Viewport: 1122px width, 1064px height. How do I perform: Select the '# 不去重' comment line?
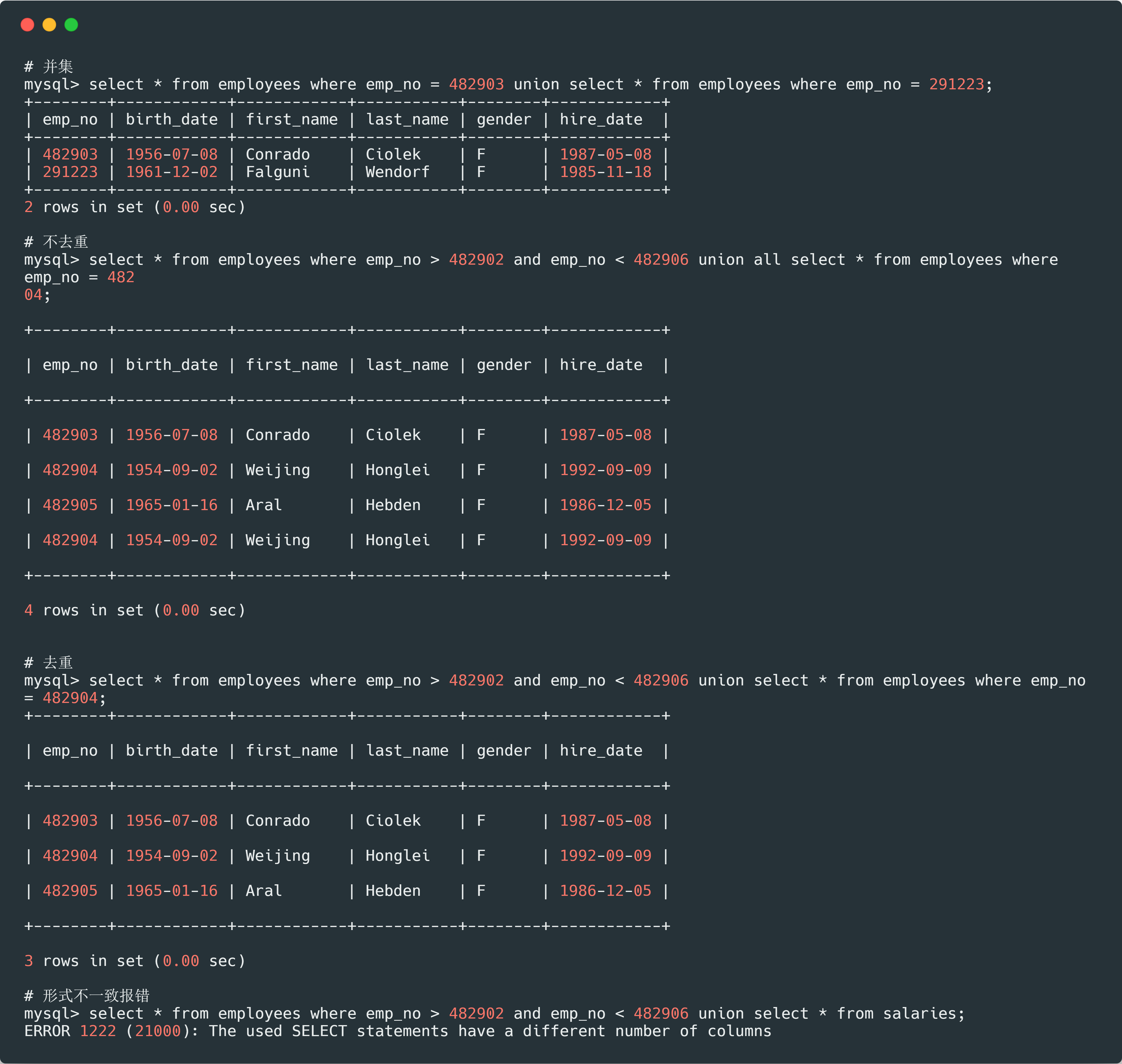[56, 242]
